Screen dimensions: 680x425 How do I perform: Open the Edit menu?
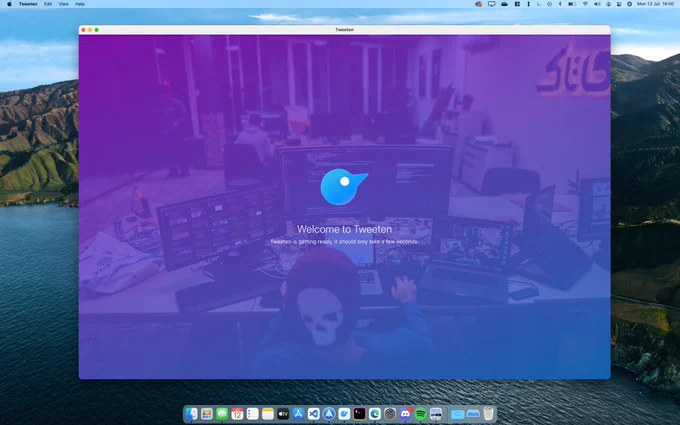point(48,4)
